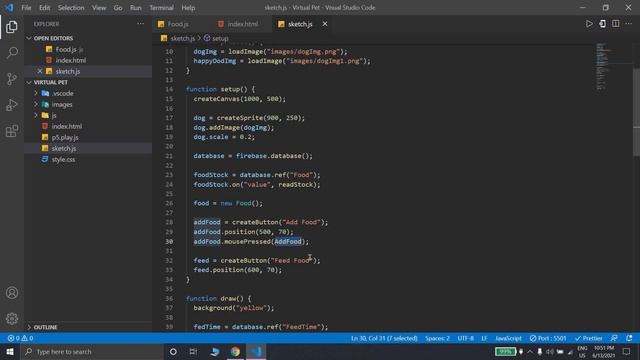The width and height of the screenshot is (640, 360).
Task: Switch to the index.html tab
Action: click(242, 24)
